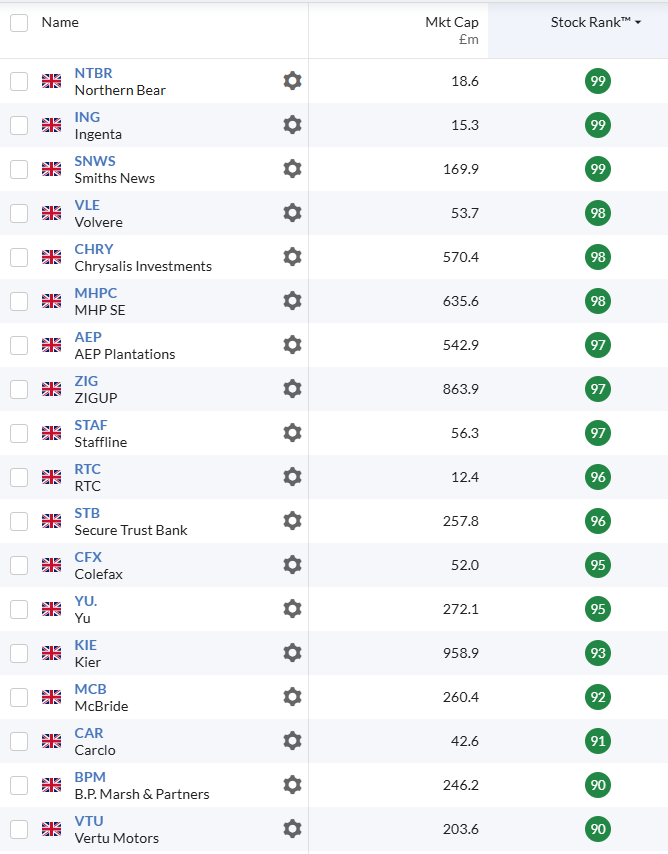Tick the checkbox for Staffline
Viewport: 668px width, 854px height.
pyautogui.click(x=19, y=433)
